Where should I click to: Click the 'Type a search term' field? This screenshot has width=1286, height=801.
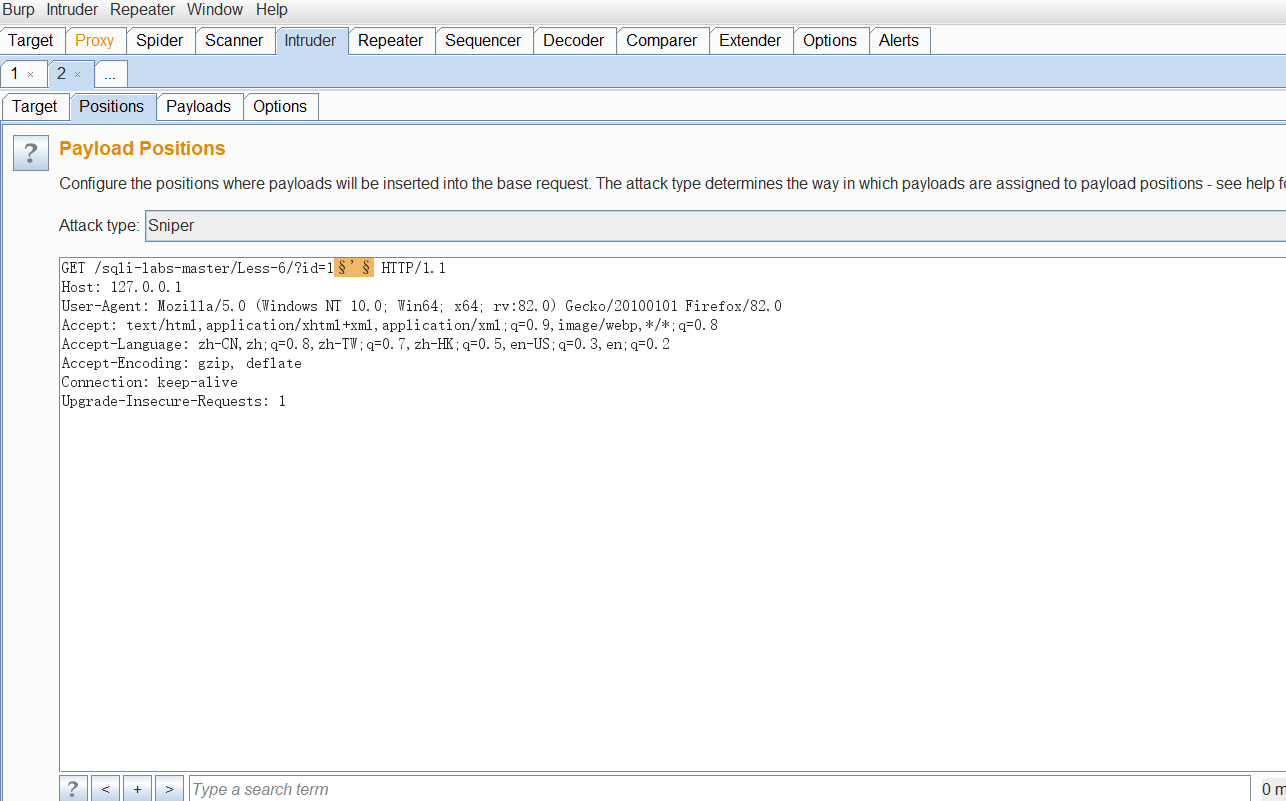[719, 789]
